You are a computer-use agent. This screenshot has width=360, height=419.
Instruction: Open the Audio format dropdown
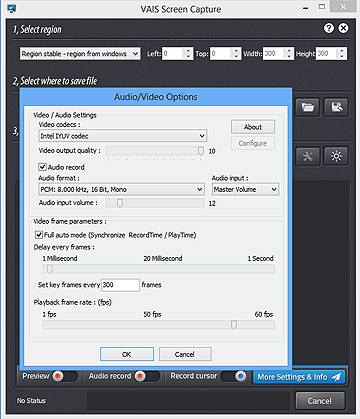coord(121,189)
